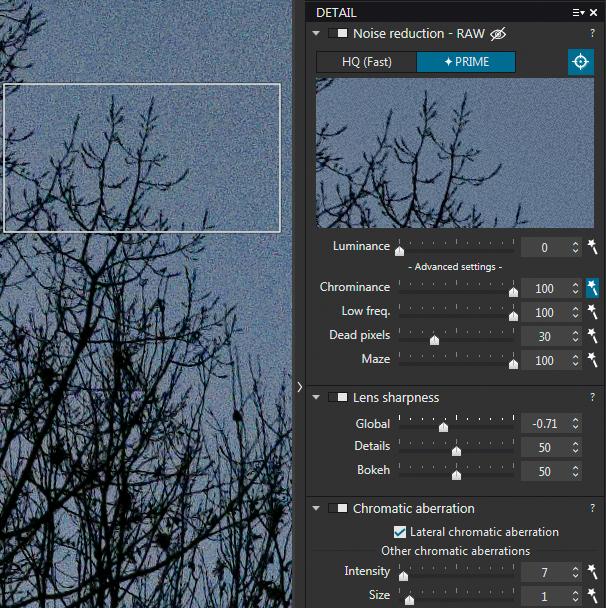Click the 'Other chromatic aberrations' label
This screenshot has width=606, height=608.
455,551
